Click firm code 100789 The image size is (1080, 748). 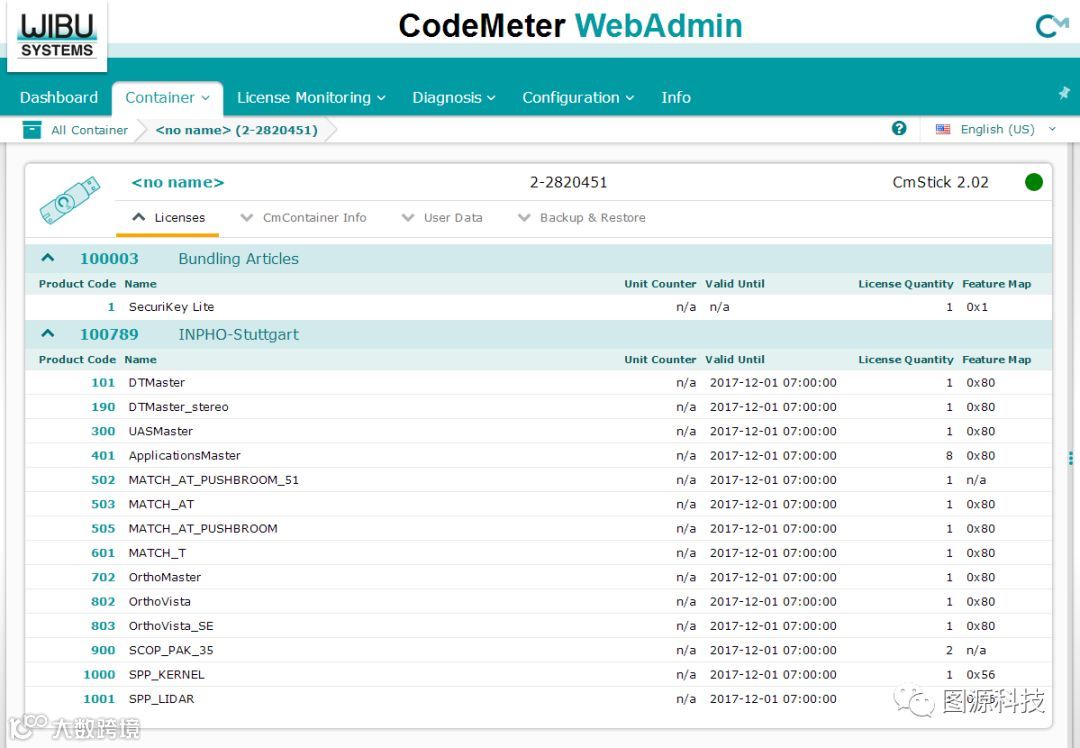[x=109, y=334]
